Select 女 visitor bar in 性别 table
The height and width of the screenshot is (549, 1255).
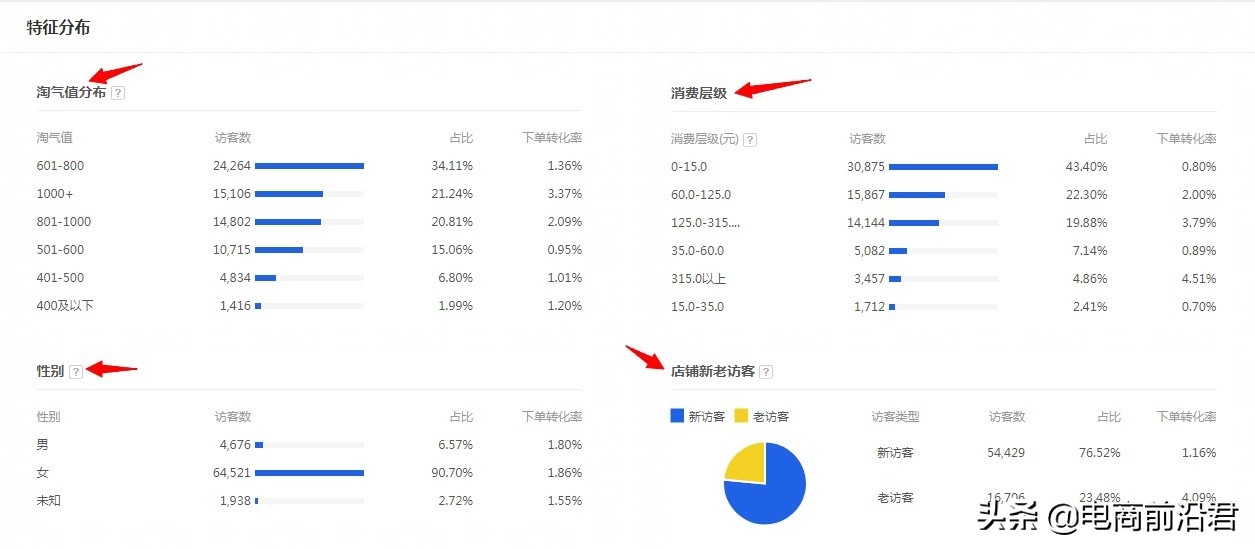coord(309,473)
